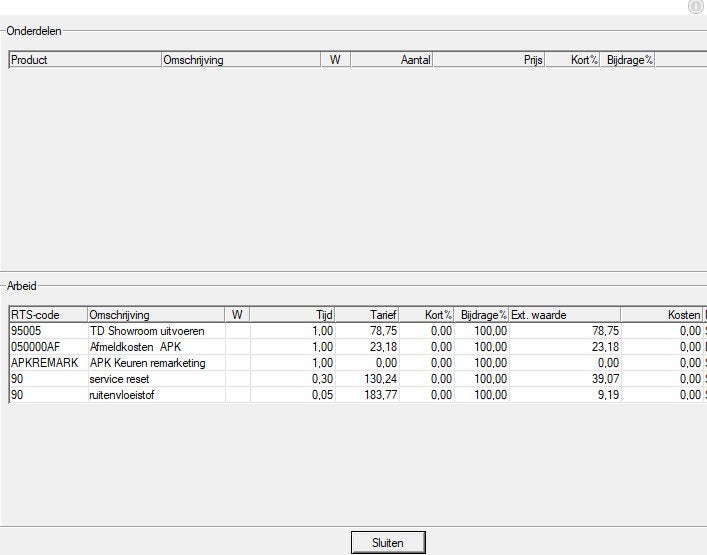Click the Sluiten button
Viewport: 707px width, 555px height.
click(x=388, y=542)
